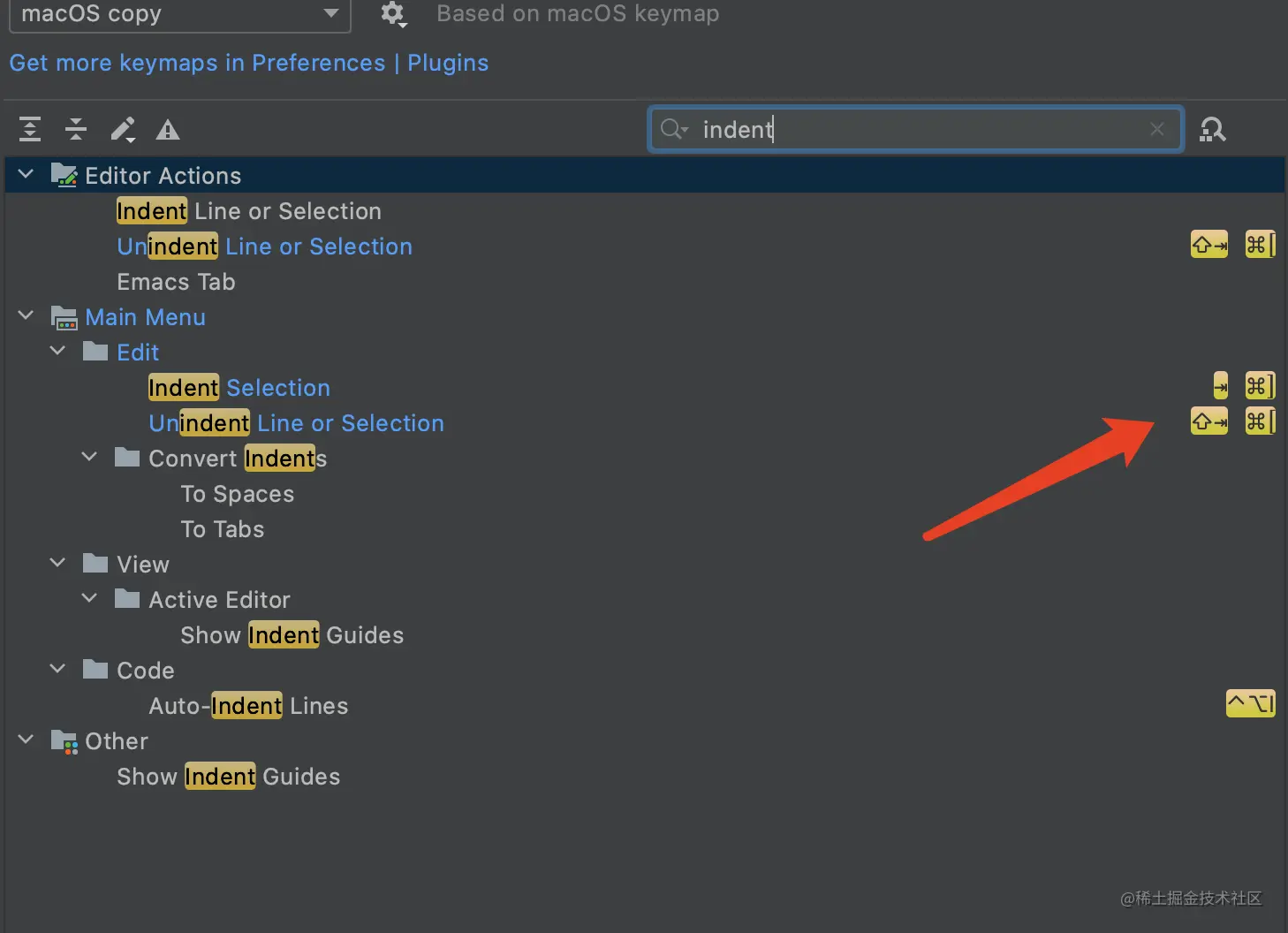Screen dimensions: 1288x933
Task: Click the edit shortcut pencil icon
Action: [x=122, y=129]
